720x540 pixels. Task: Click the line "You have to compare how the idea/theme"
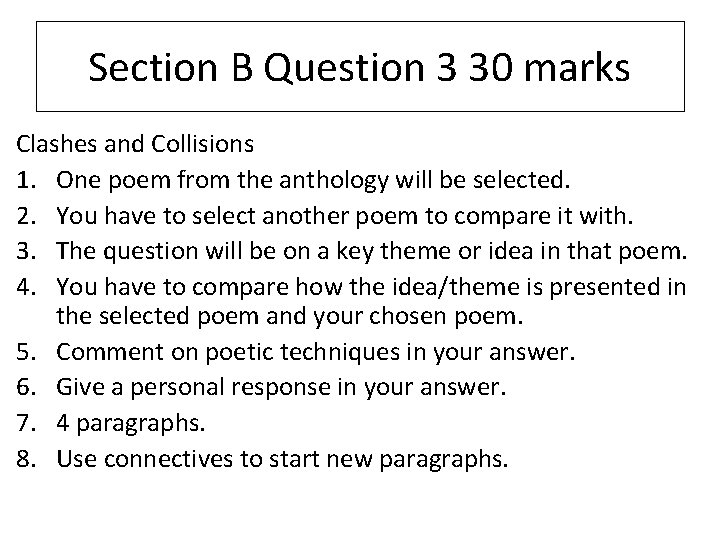click(x=372, y=289)
